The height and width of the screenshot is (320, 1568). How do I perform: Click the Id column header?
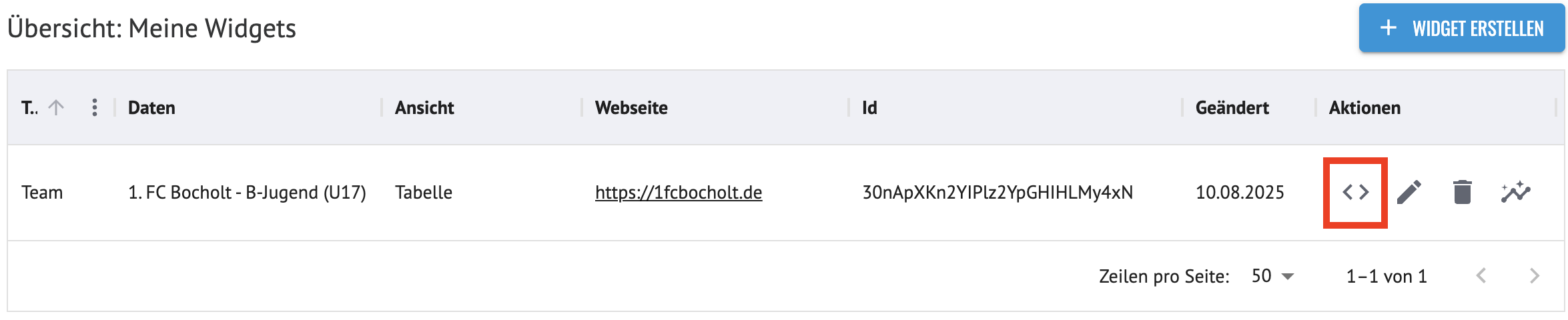click(869, 108)
